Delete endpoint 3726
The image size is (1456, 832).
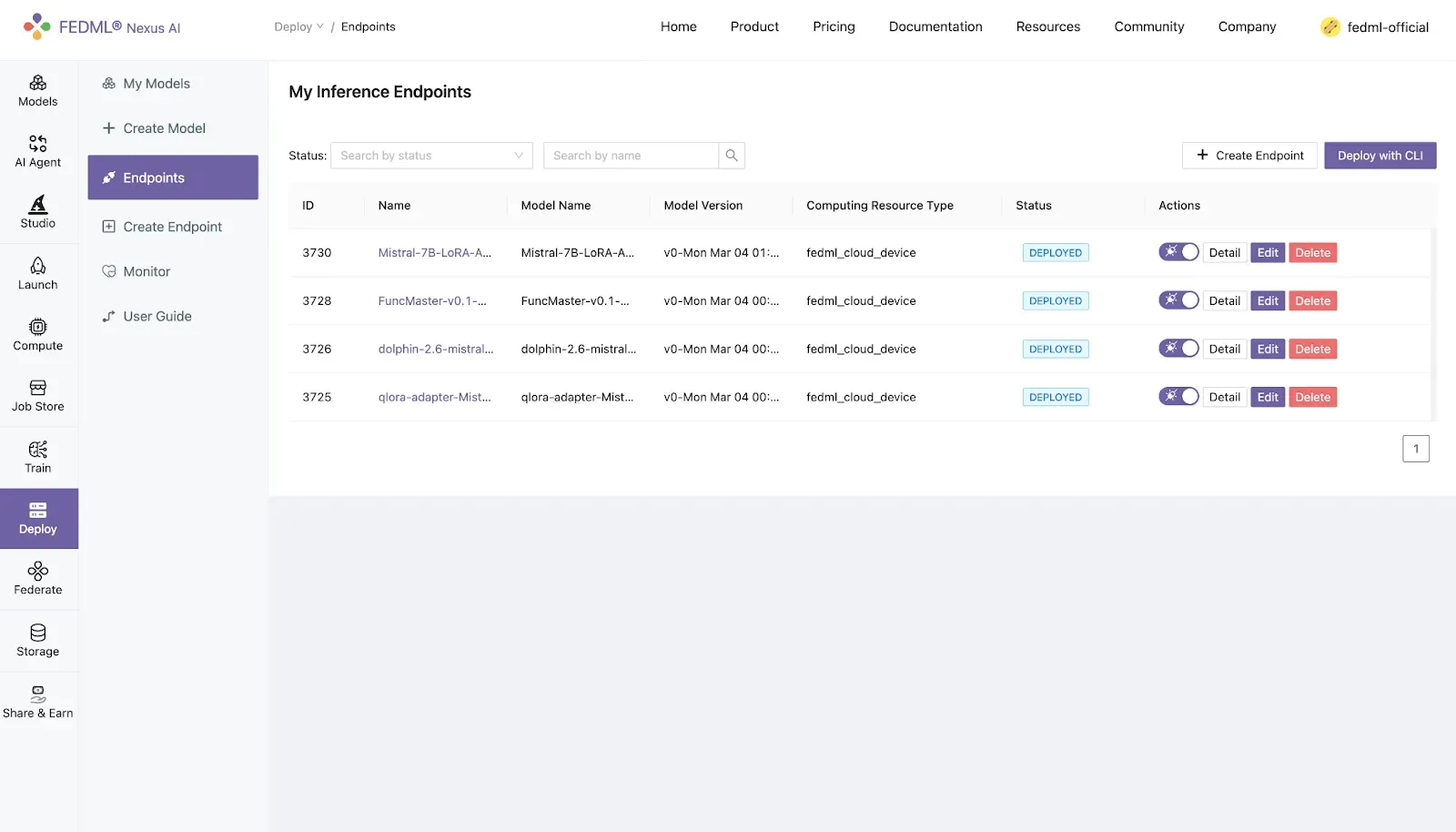[1313, 350]
